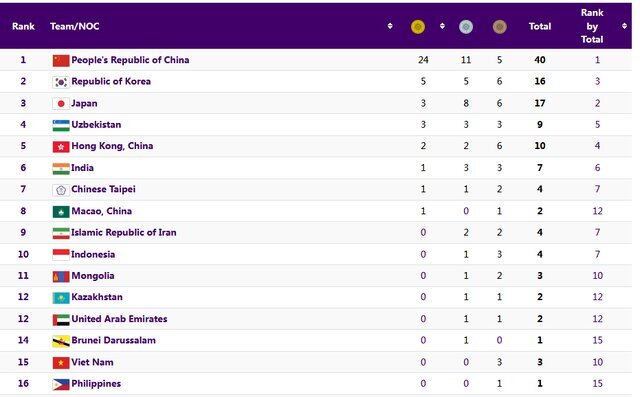This screenshot has height=397, width=640.
Task: Click the Brunei Darussalam flag icon
Action: pyautogui.click(x=61, y=341)
